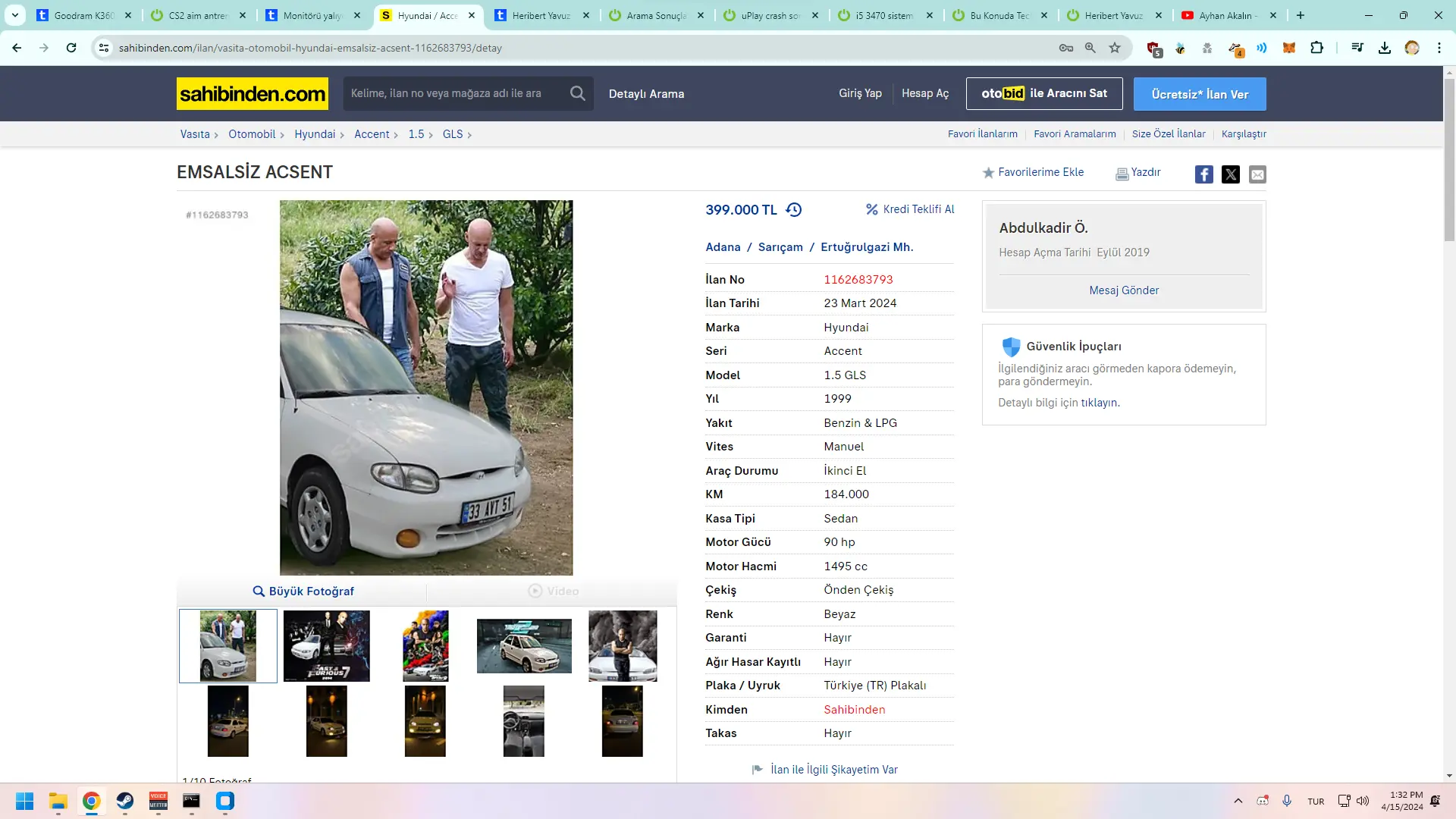Open Steam from taskbar

(125, 801)
